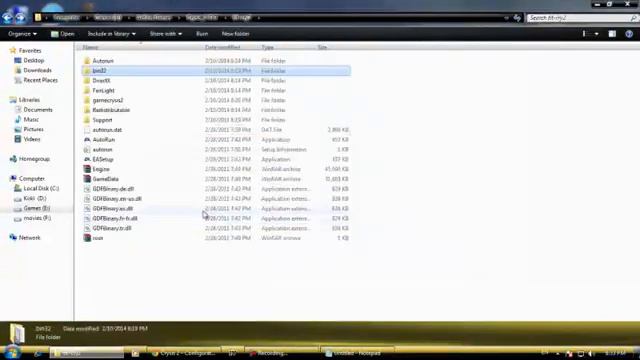
Task: Open the Organize dropdown menu
Action: 22,34
